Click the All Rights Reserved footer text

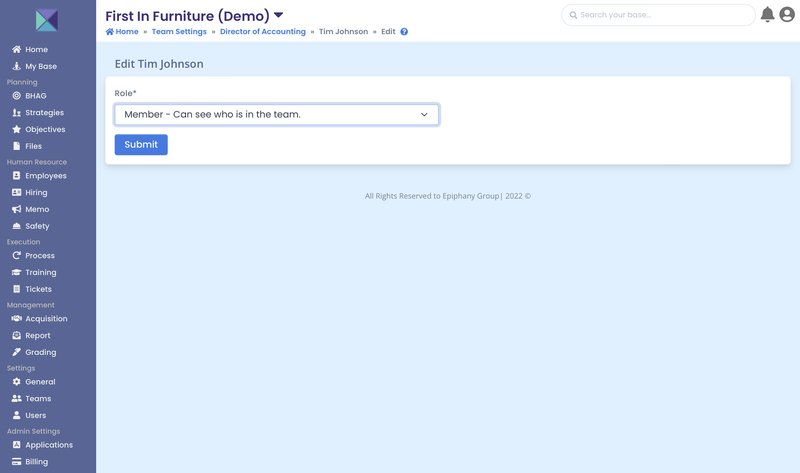448,196
